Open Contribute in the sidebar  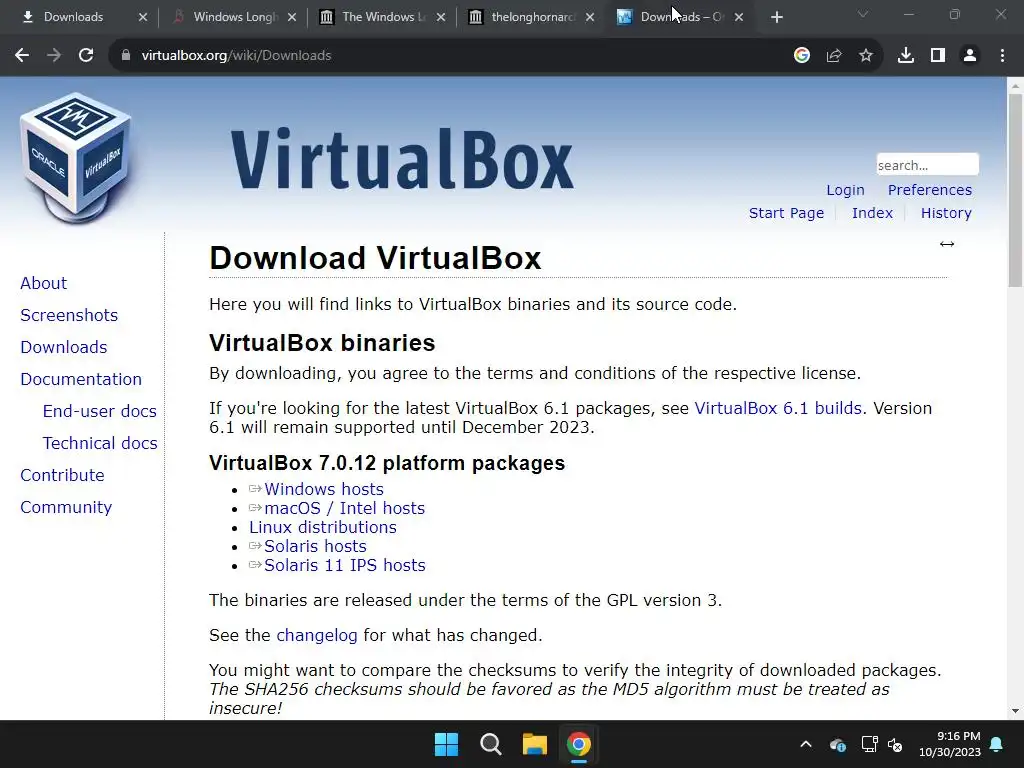[x=62, y=475]
